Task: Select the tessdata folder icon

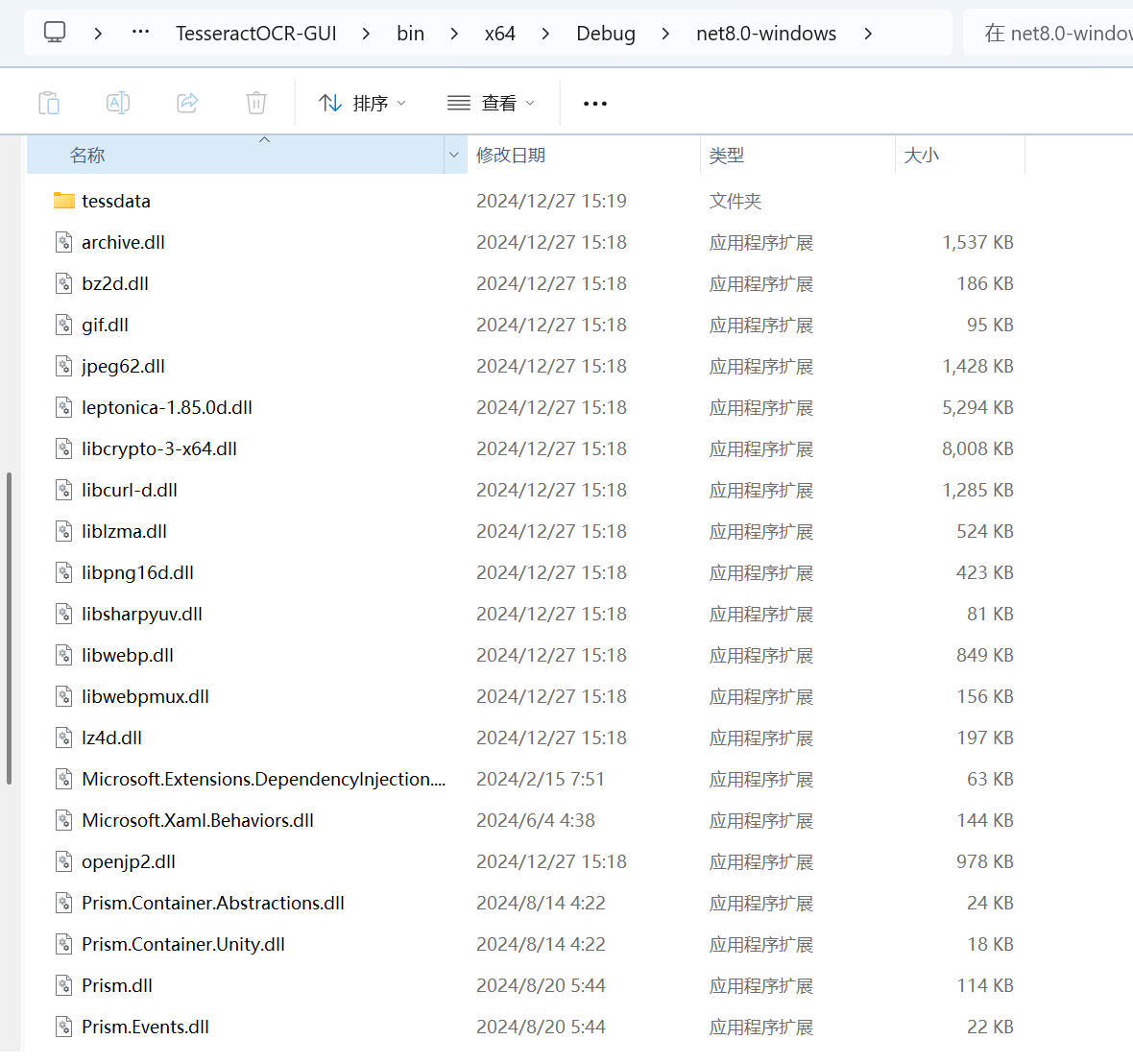Action: (64, 201)
